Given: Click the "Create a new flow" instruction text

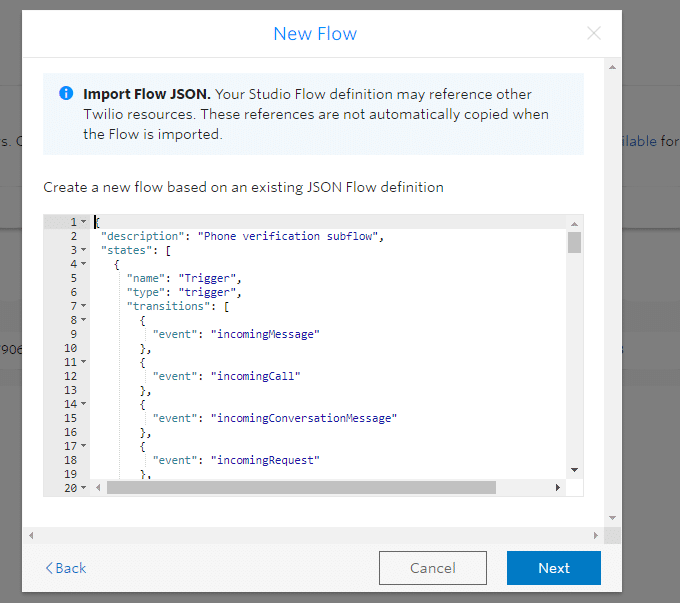Looking at the screenshot, I should (x=243, y=187).
